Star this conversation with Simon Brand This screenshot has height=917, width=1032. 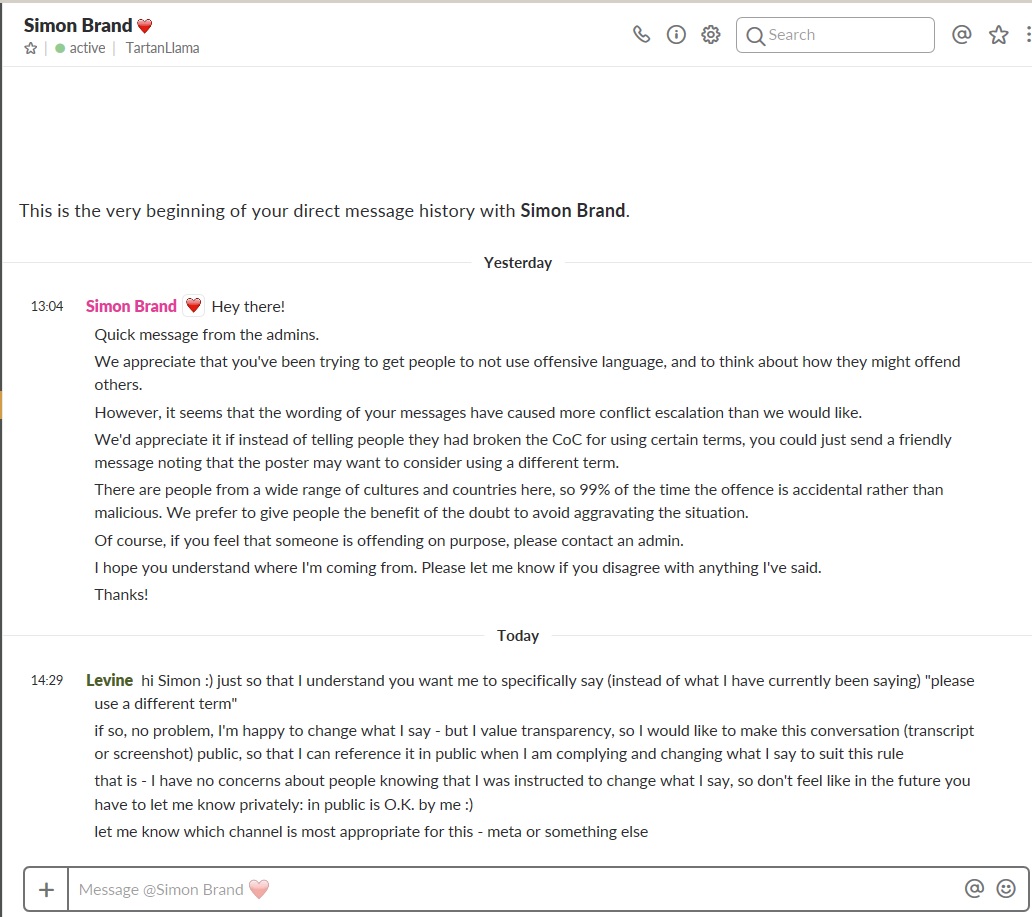tap(30, 48)
